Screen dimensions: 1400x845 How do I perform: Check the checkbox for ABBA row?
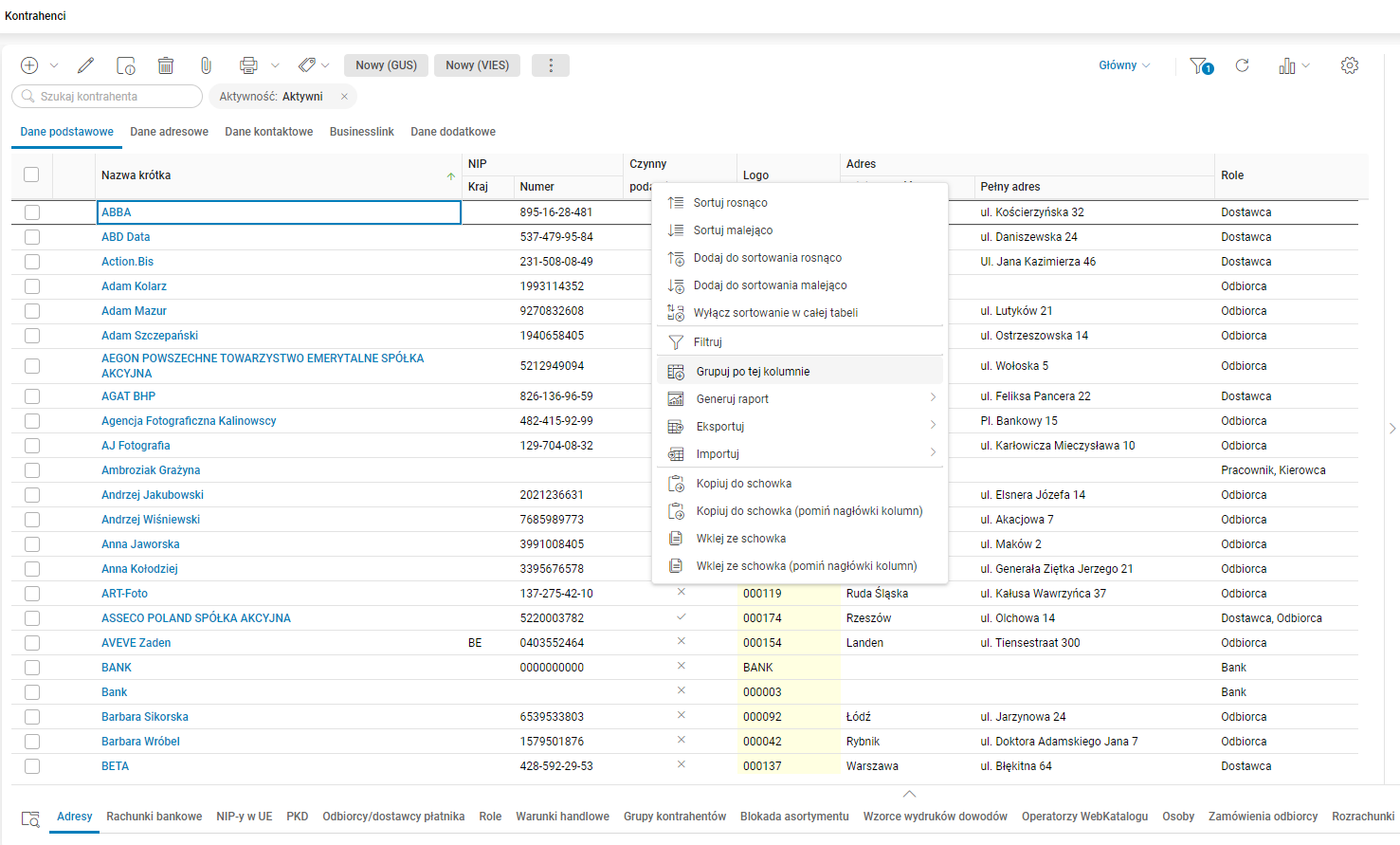32,212
